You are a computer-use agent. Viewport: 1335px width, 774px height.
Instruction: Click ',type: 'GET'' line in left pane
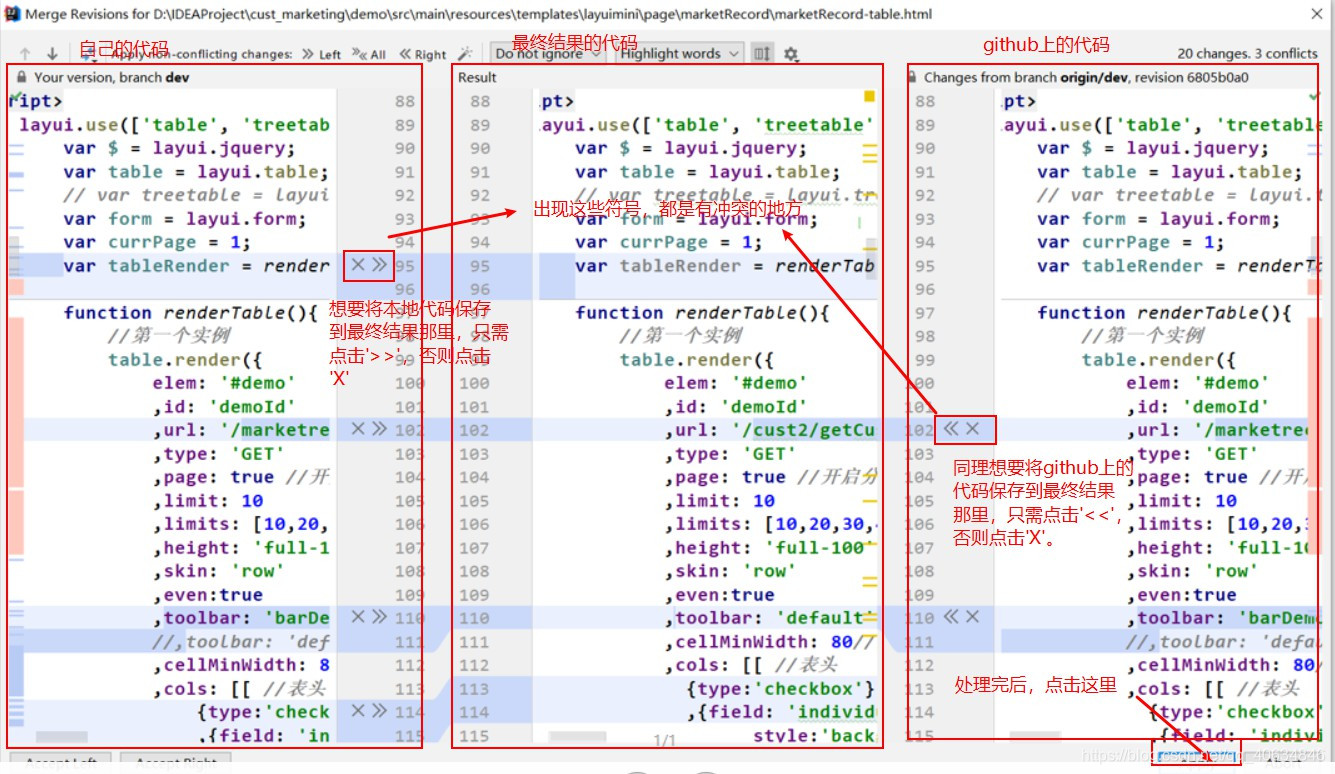tap(219, 454)
